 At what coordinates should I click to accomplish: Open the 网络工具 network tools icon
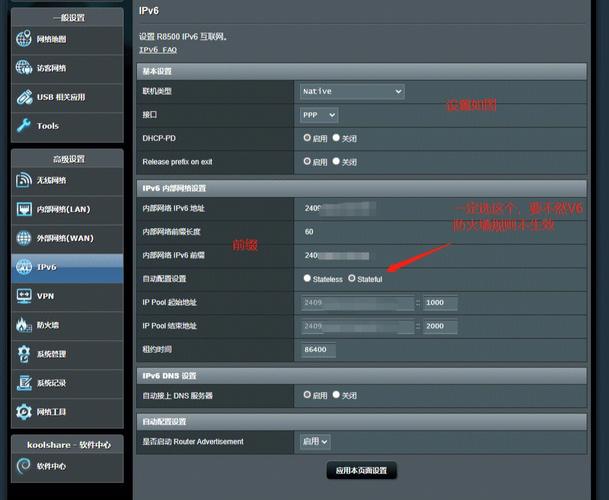tap(24, 411)
